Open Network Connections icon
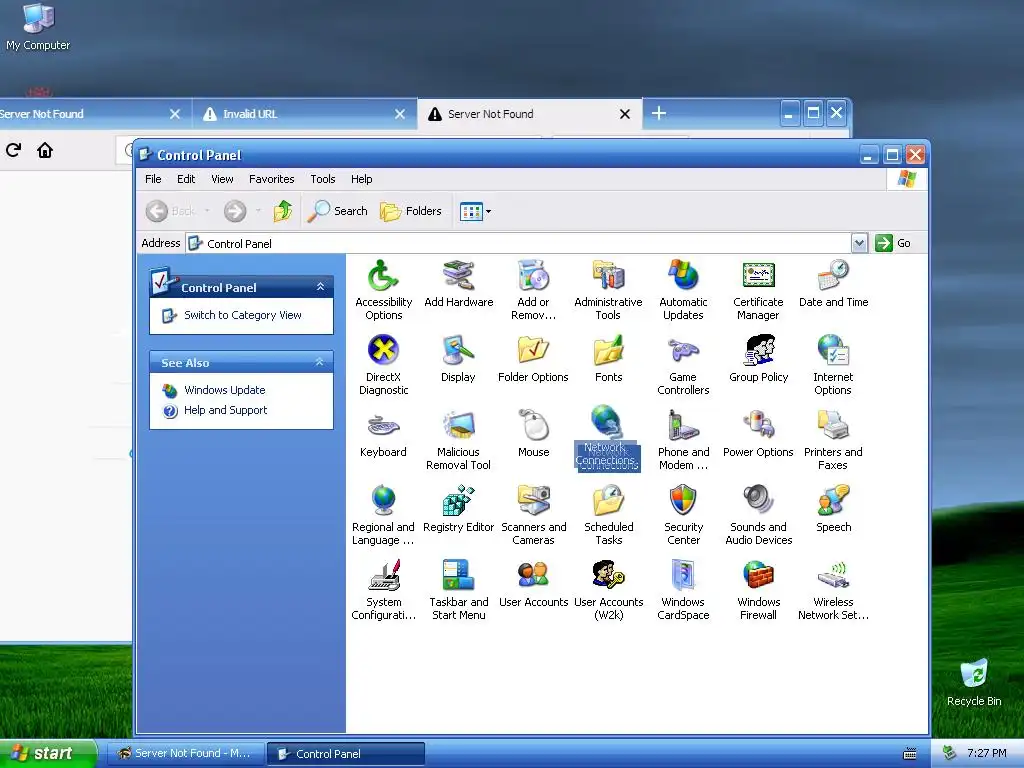Image resolution: width=1024 pixels, height=768 pixels. pyautogui.click(x=608, y=438)
